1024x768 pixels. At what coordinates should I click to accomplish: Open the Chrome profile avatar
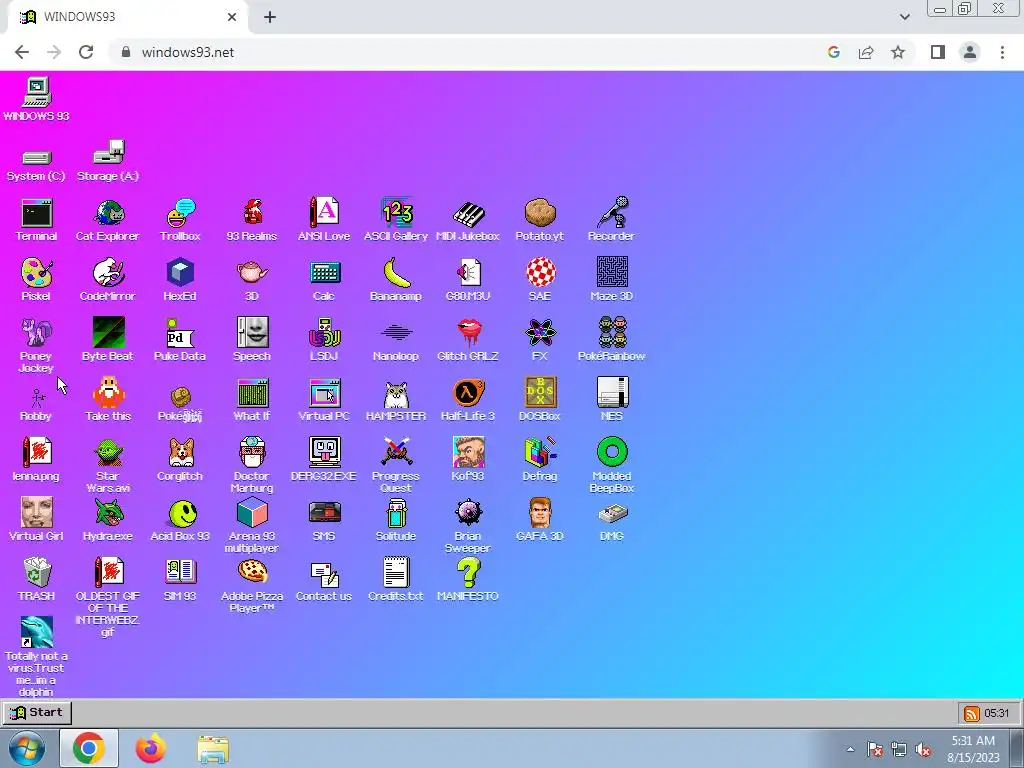[x=970, y=52]
